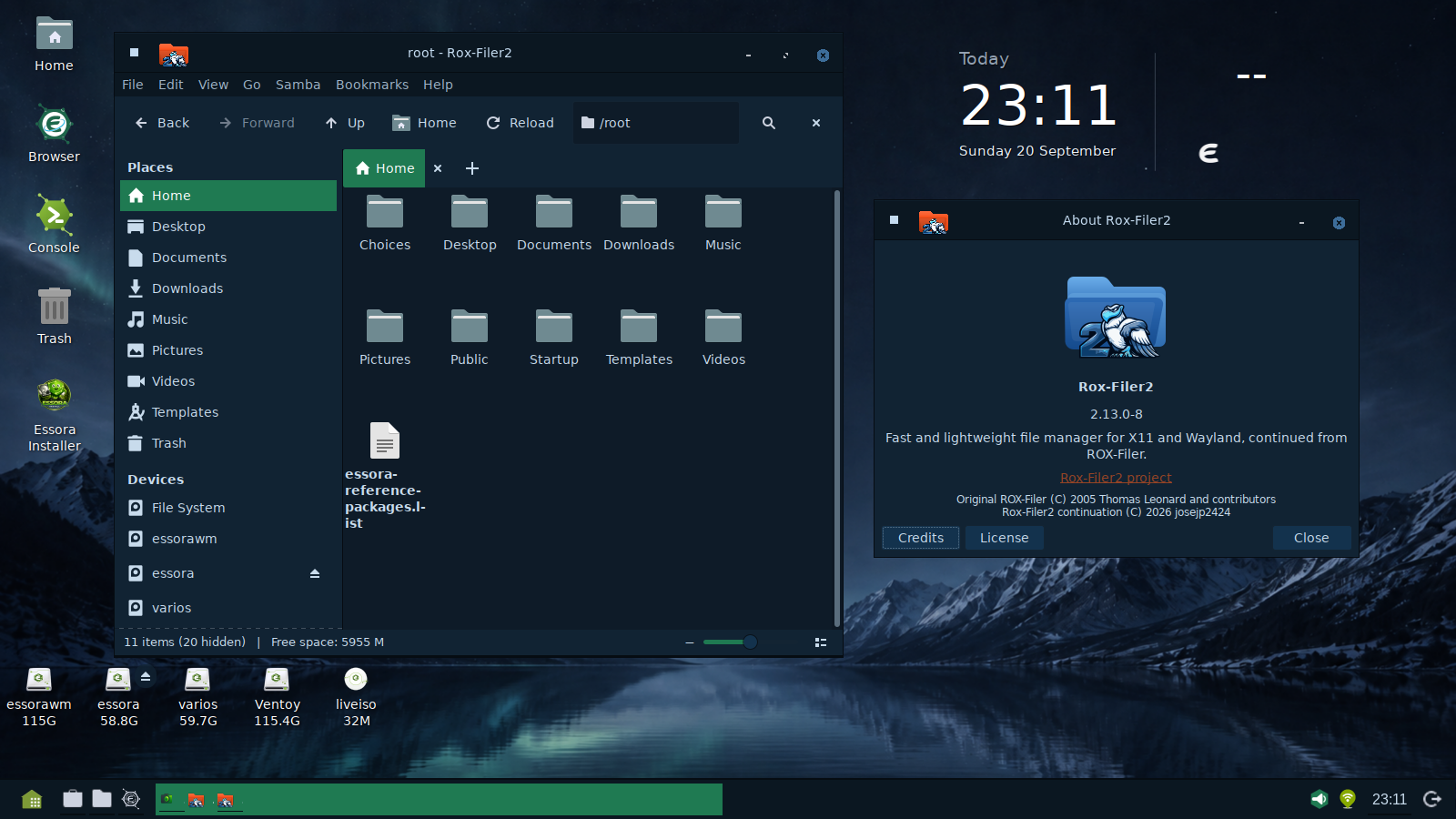Select Pictures in Places sidebar
The image size is (1456, 819).
(x=228, y=350)
